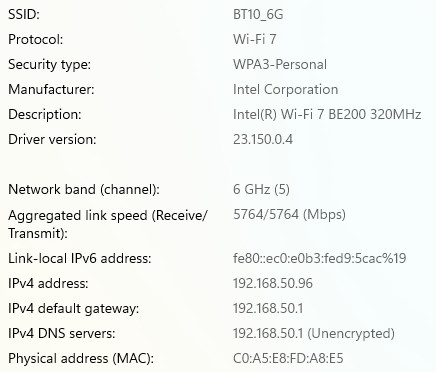The image size is (436, 372).
Task: Click the IPv4 default gateway value
Action: pyautogui.click(x=268, y=308)
